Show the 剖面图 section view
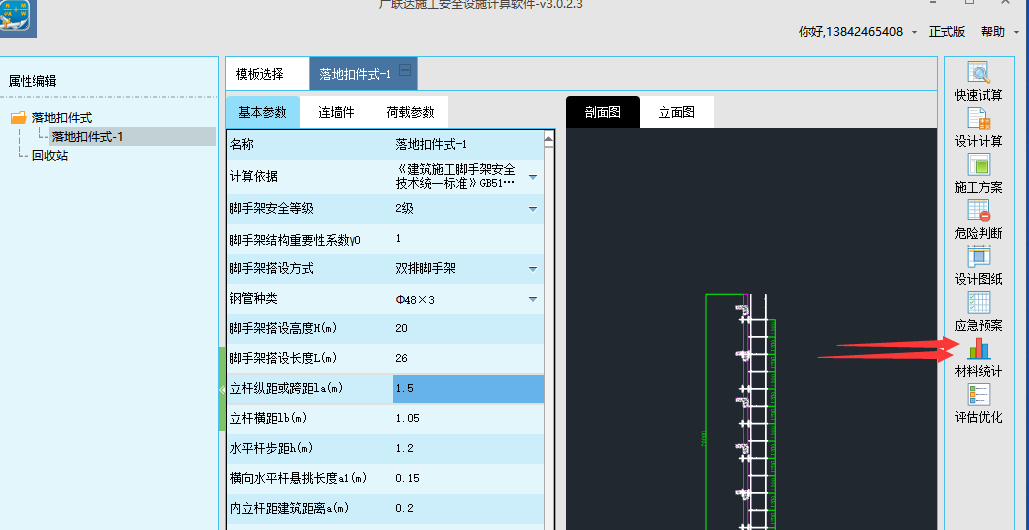The height and width of the screenshot is (530, 1029). (602, 112)
